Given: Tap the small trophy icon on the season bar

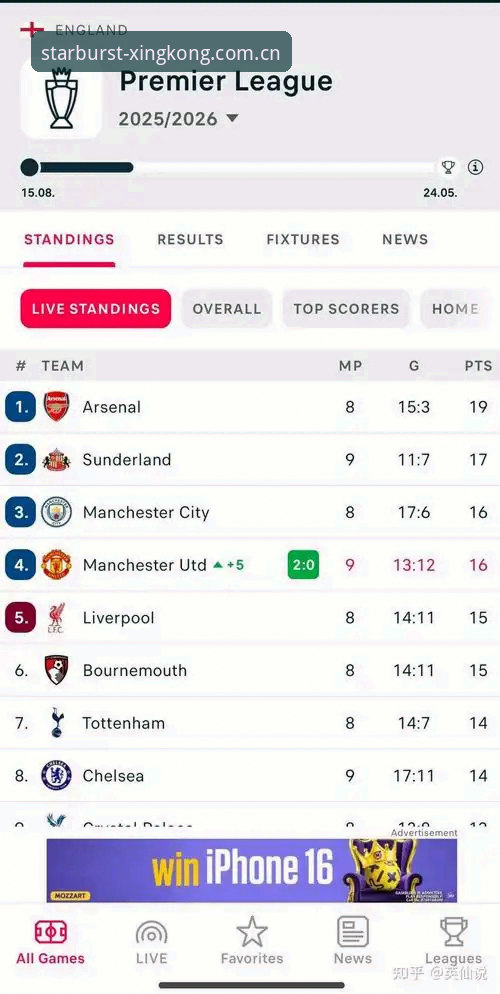Looking at the screenshot, I should 448,167.
